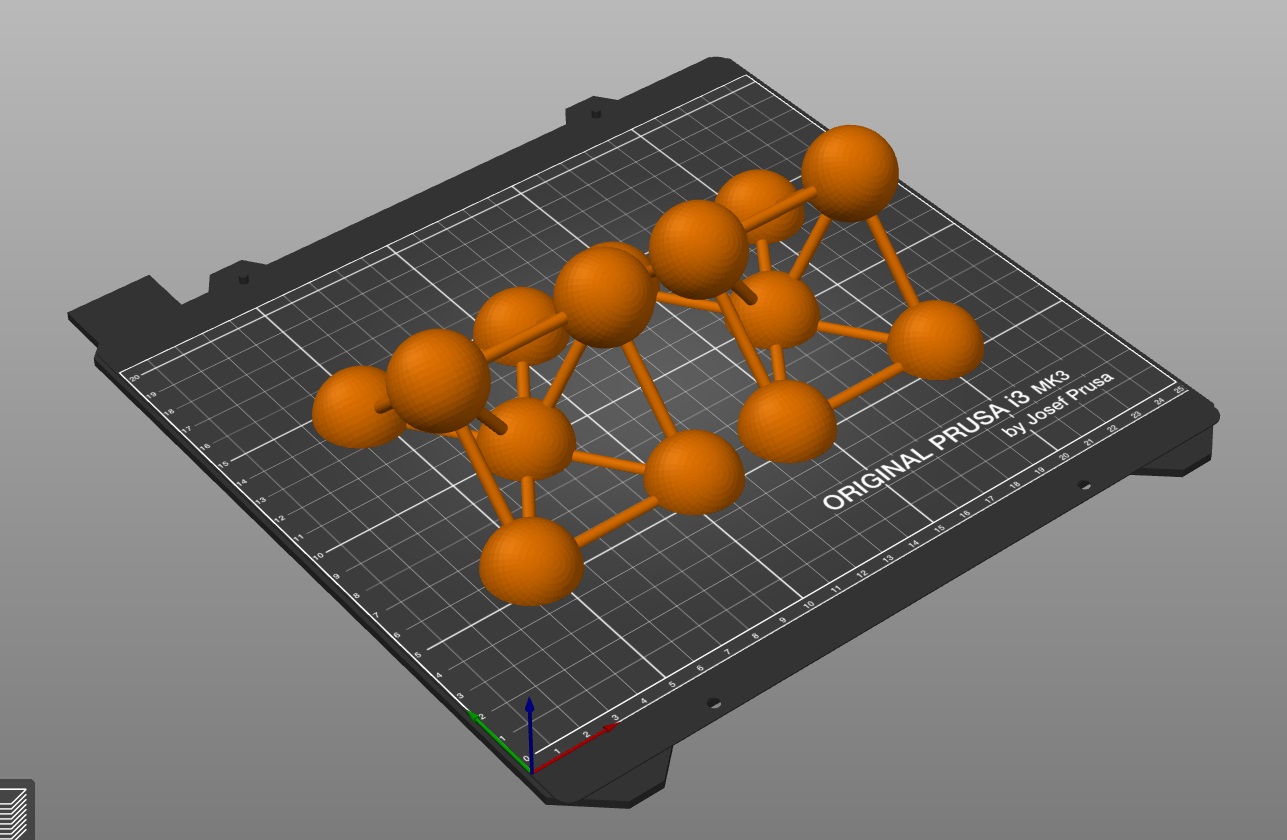1287x840 pixels.
Task: Click the number 0 on the bed ruler
Action: [526, 758]
